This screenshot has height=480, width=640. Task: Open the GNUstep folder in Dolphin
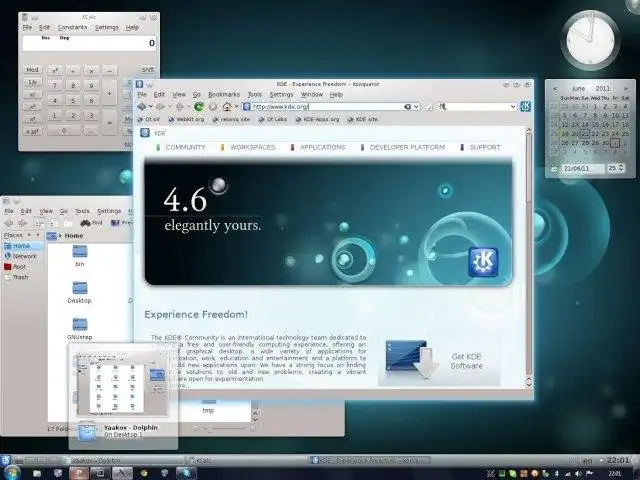pyautogui.click(x=80, y=329)
